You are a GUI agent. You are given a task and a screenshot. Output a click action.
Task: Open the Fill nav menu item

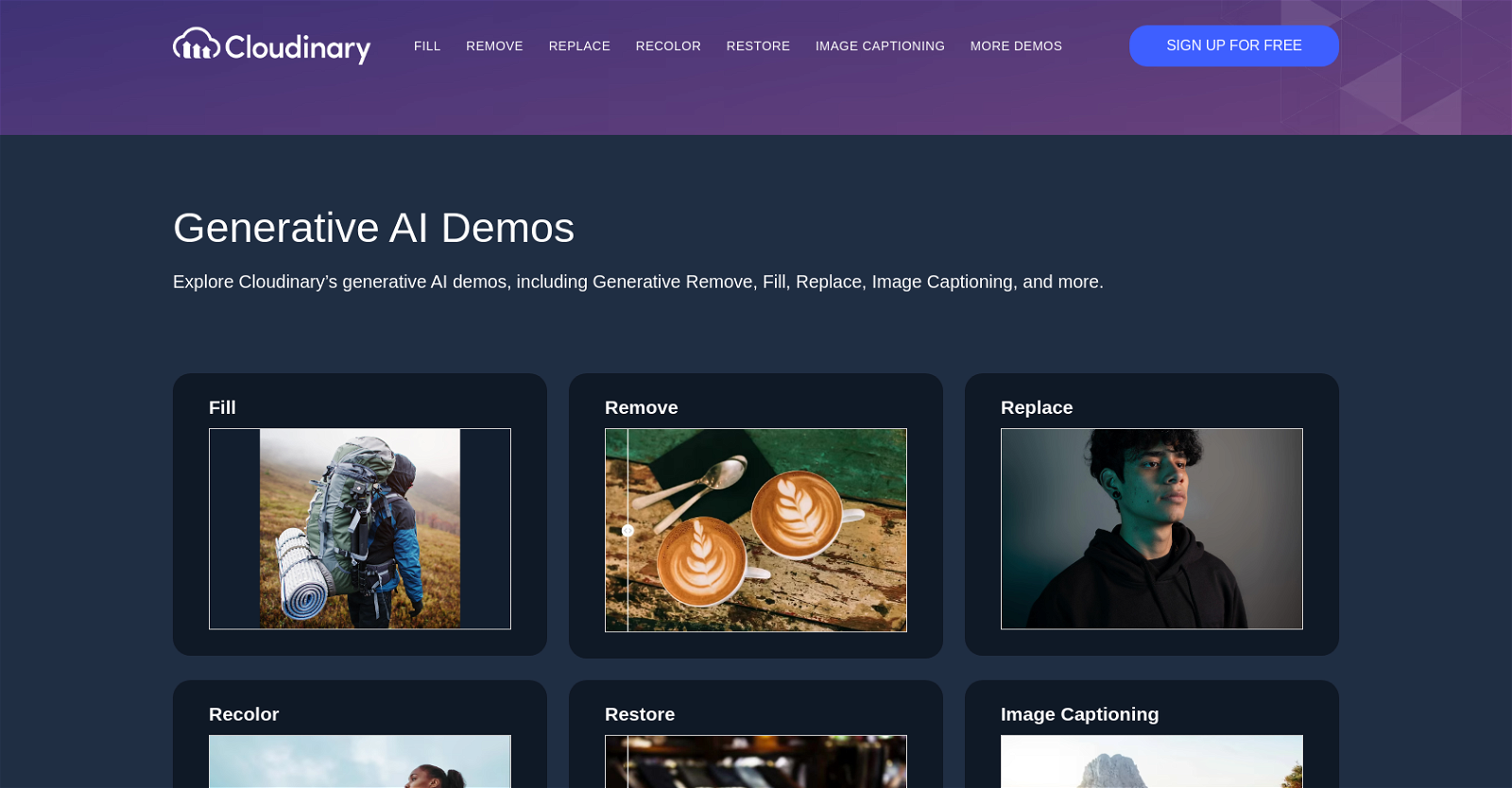tap(427, 46)
